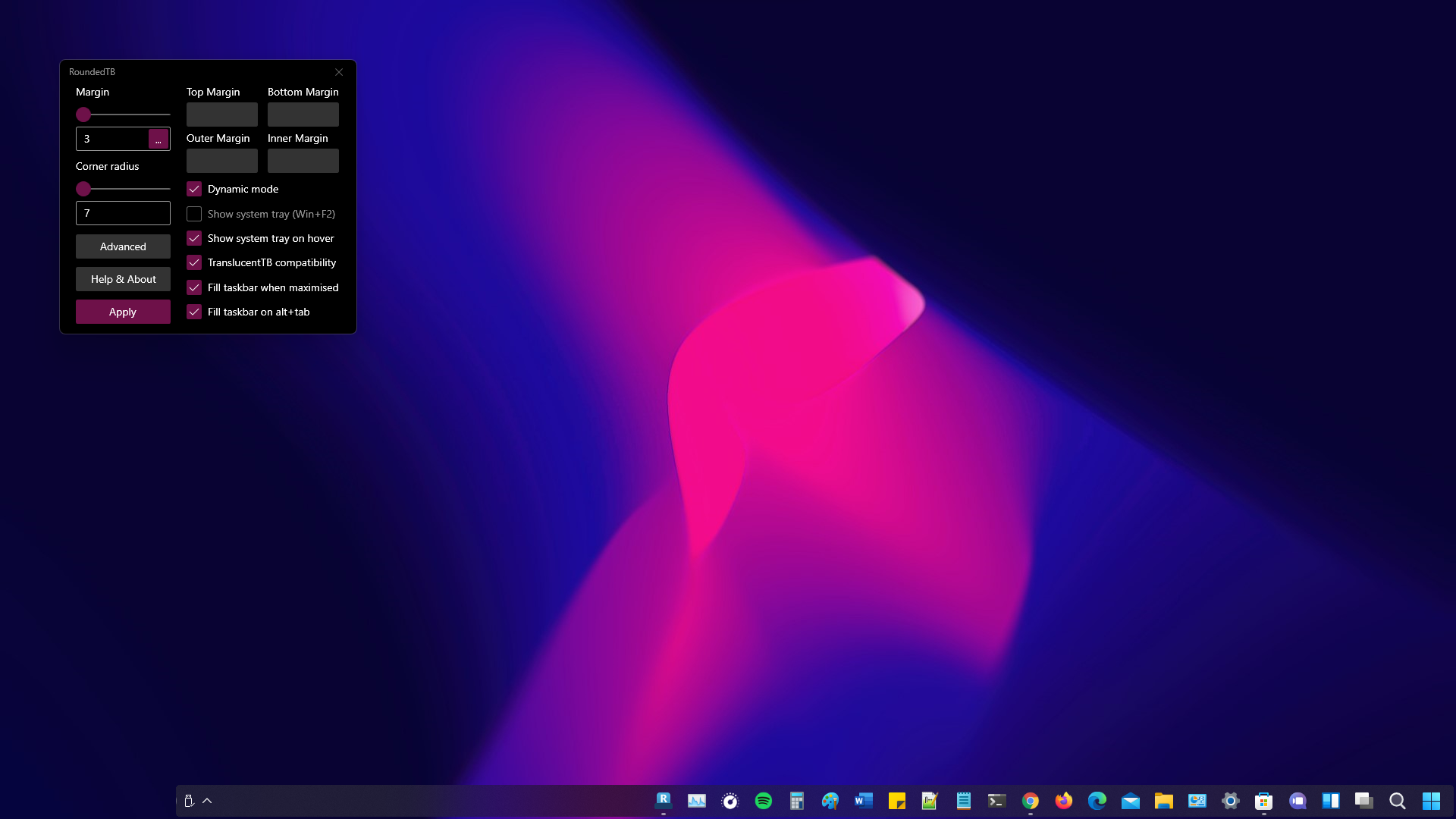Image resolution: width=1456 pixels, height=819 pixels.
Task: Disable the Dynamic mode checkbox
Action: (x=194, y=189)
